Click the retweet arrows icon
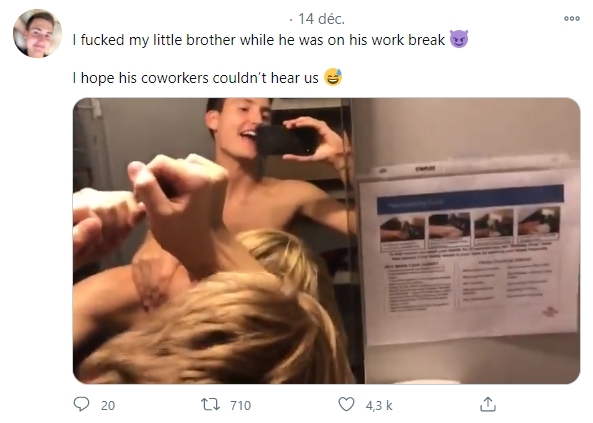 tap(210, 404)
